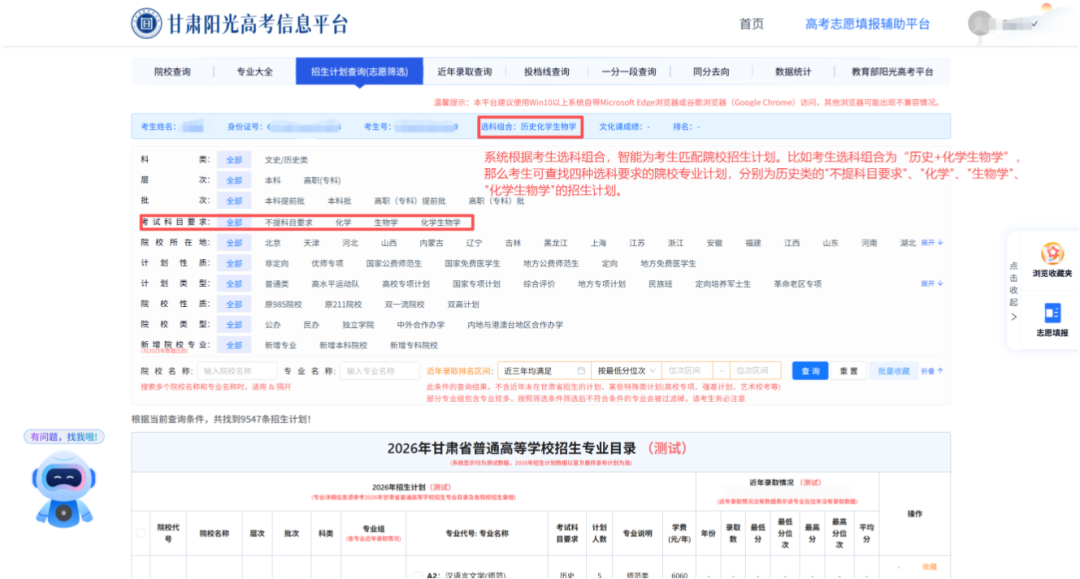Open 教育部阳光高考平台 tab

pos(892,72)
